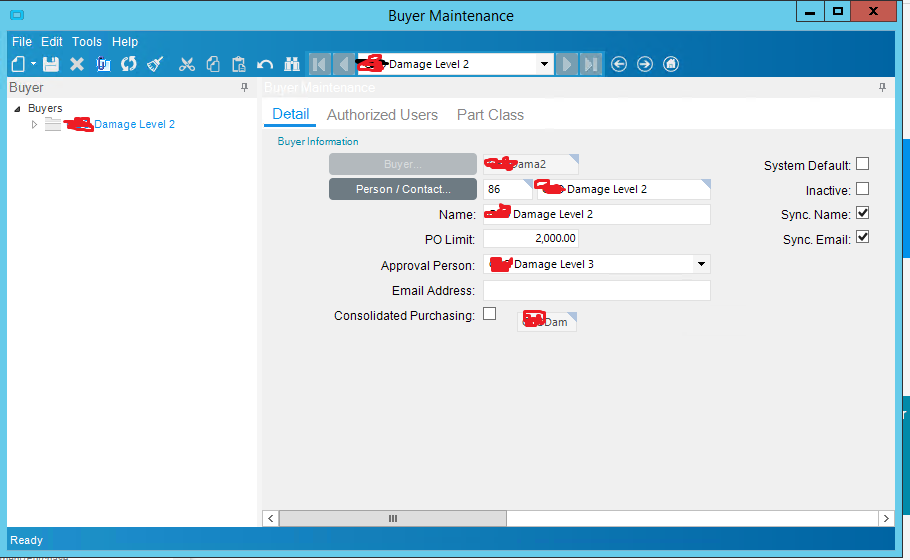The height and width of the screenshot is (560, 910).
Task: Click the Copy toolbar icon
Action: tap(213, 64)
